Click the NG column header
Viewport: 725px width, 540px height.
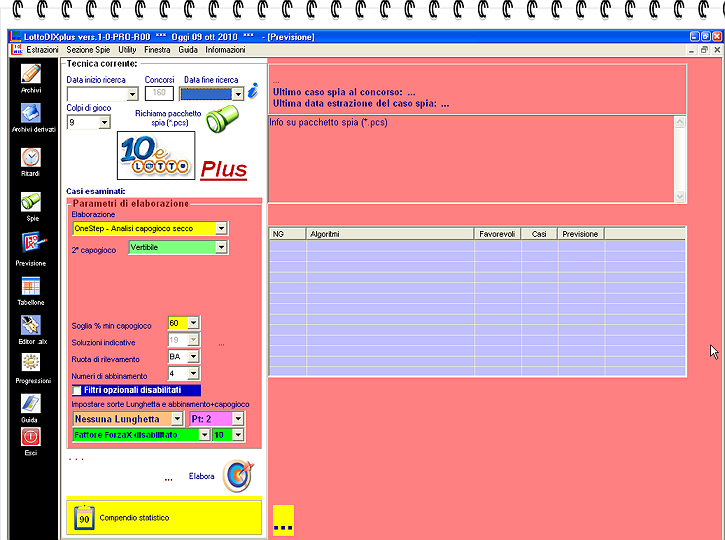[287, 234]
